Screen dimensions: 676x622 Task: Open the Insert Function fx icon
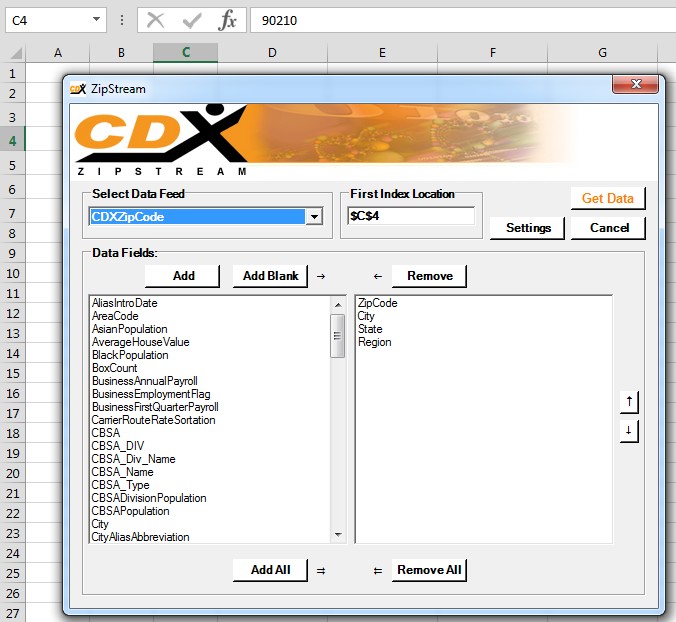[227, 20]
